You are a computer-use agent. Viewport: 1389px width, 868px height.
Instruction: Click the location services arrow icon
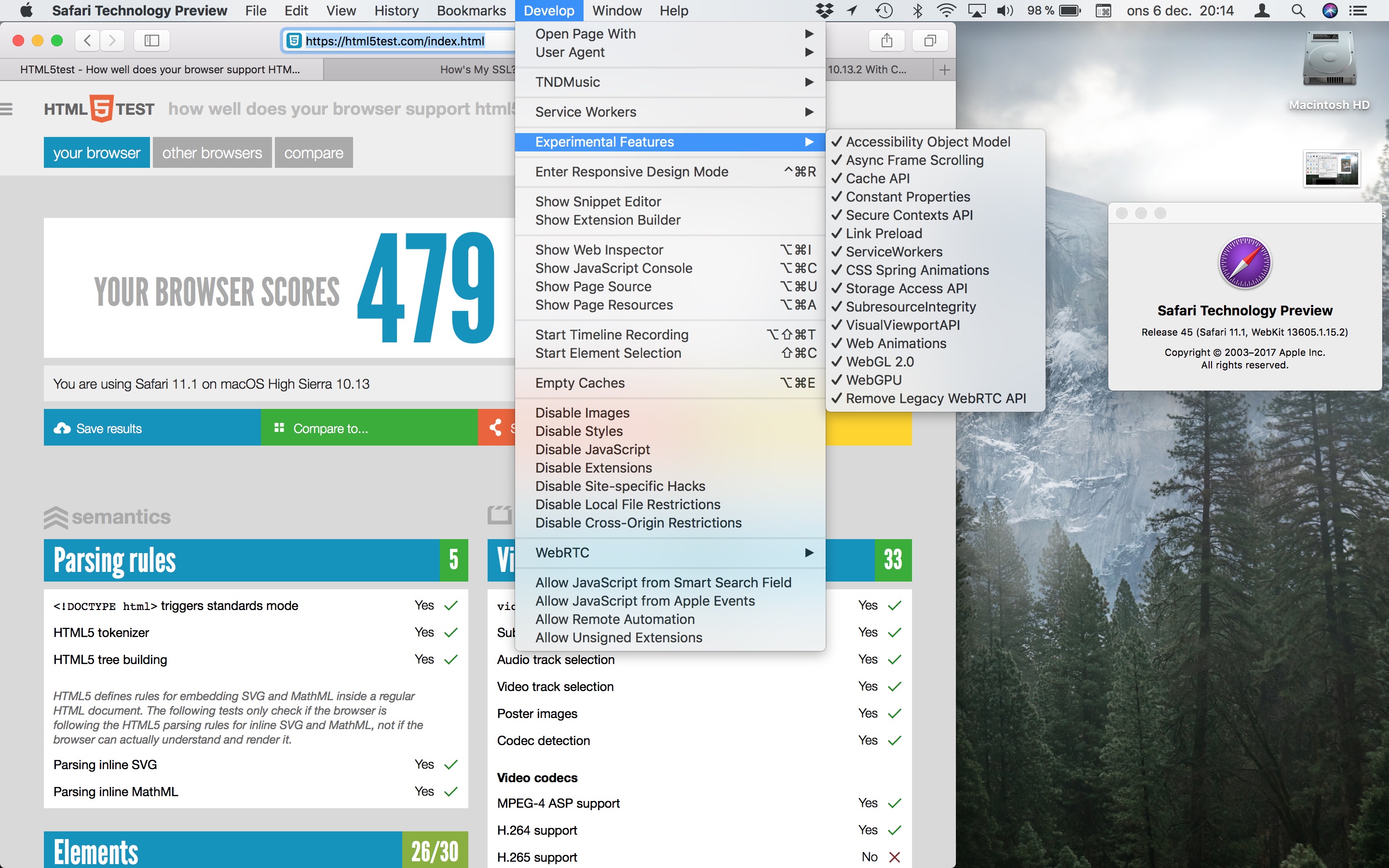pos(852,10)
